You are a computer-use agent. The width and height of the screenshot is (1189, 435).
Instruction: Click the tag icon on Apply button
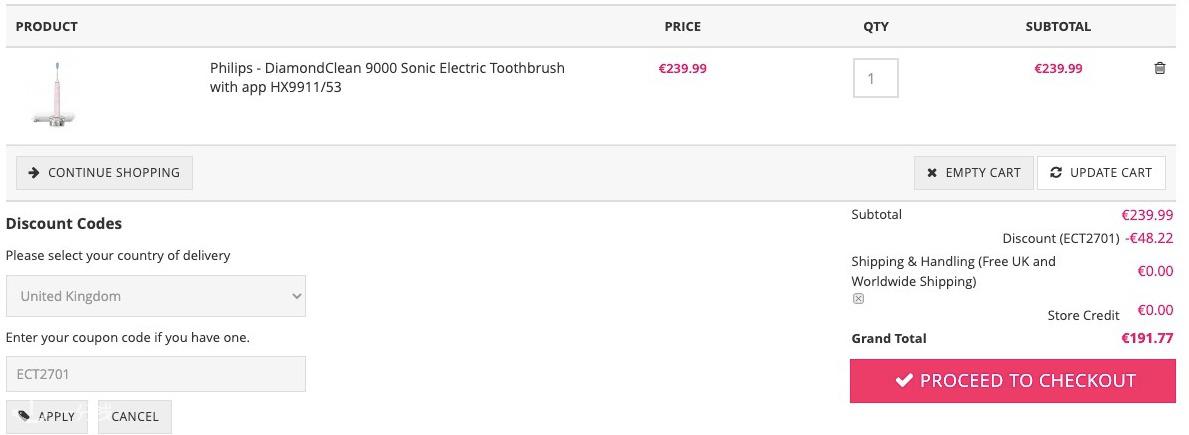(24, 416)
